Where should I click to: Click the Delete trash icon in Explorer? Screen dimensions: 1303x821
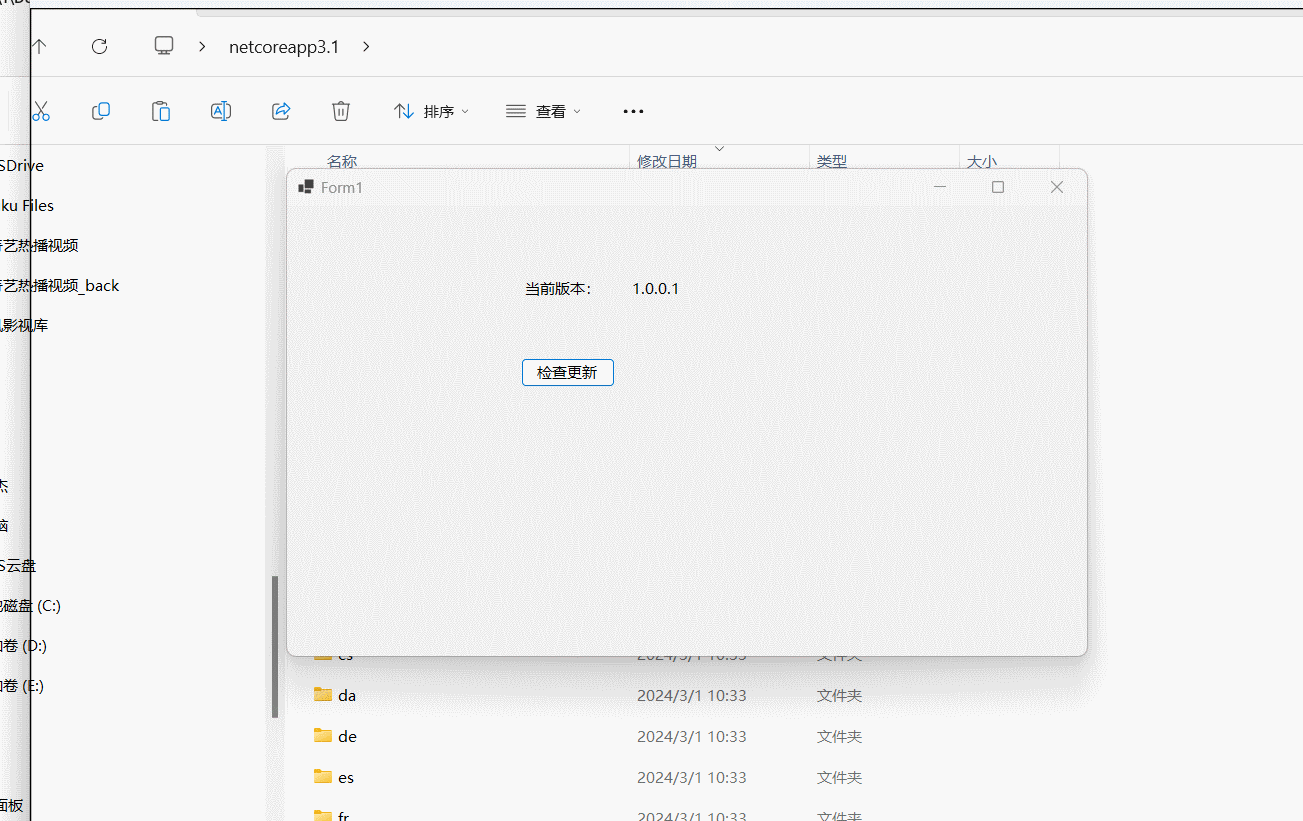click(x=341, y=111)
